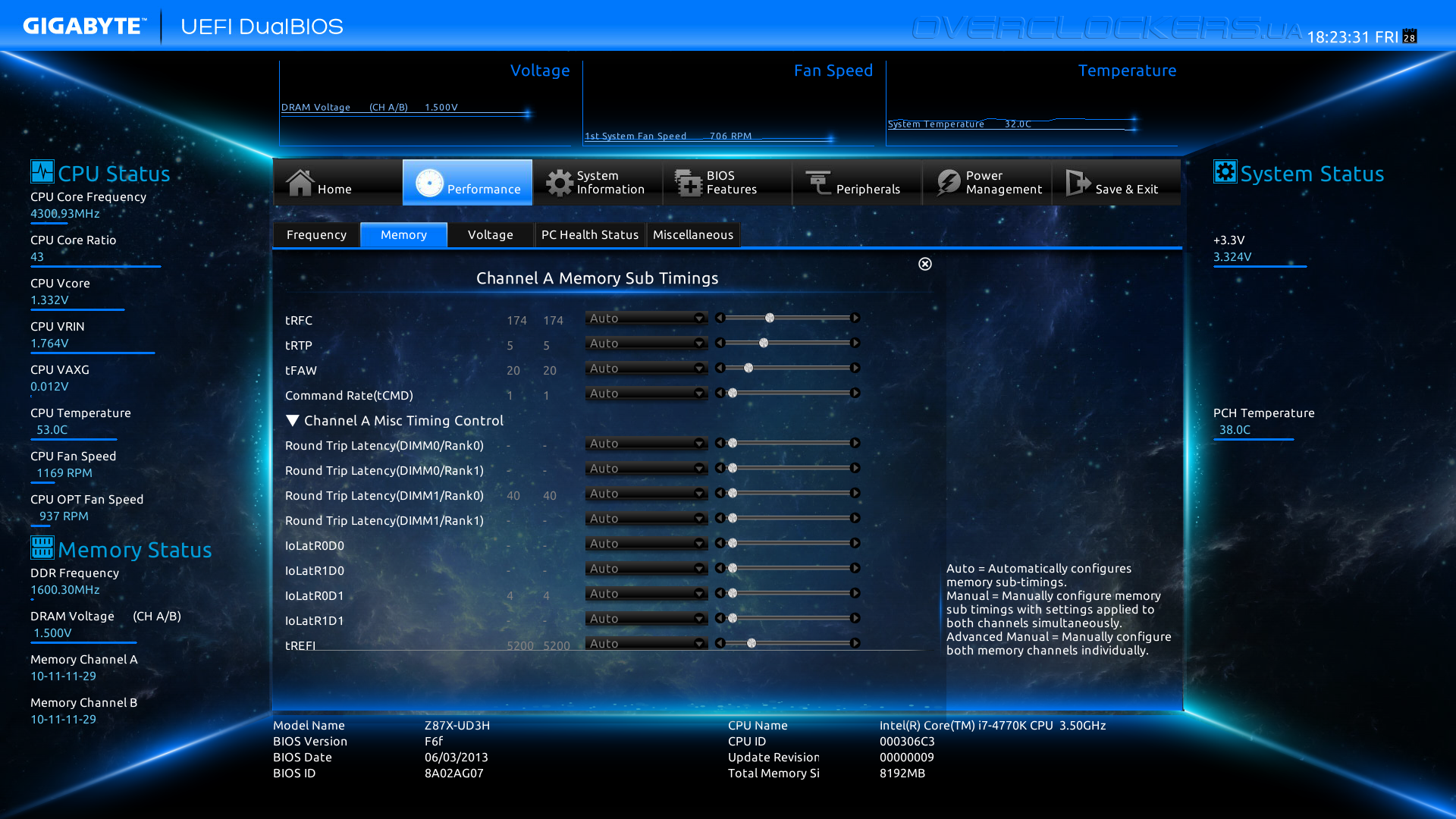1456x819 pixels.
Task: Decrease IoLatR0D0 with left slider arrow
Action: (x=720, y=543)
